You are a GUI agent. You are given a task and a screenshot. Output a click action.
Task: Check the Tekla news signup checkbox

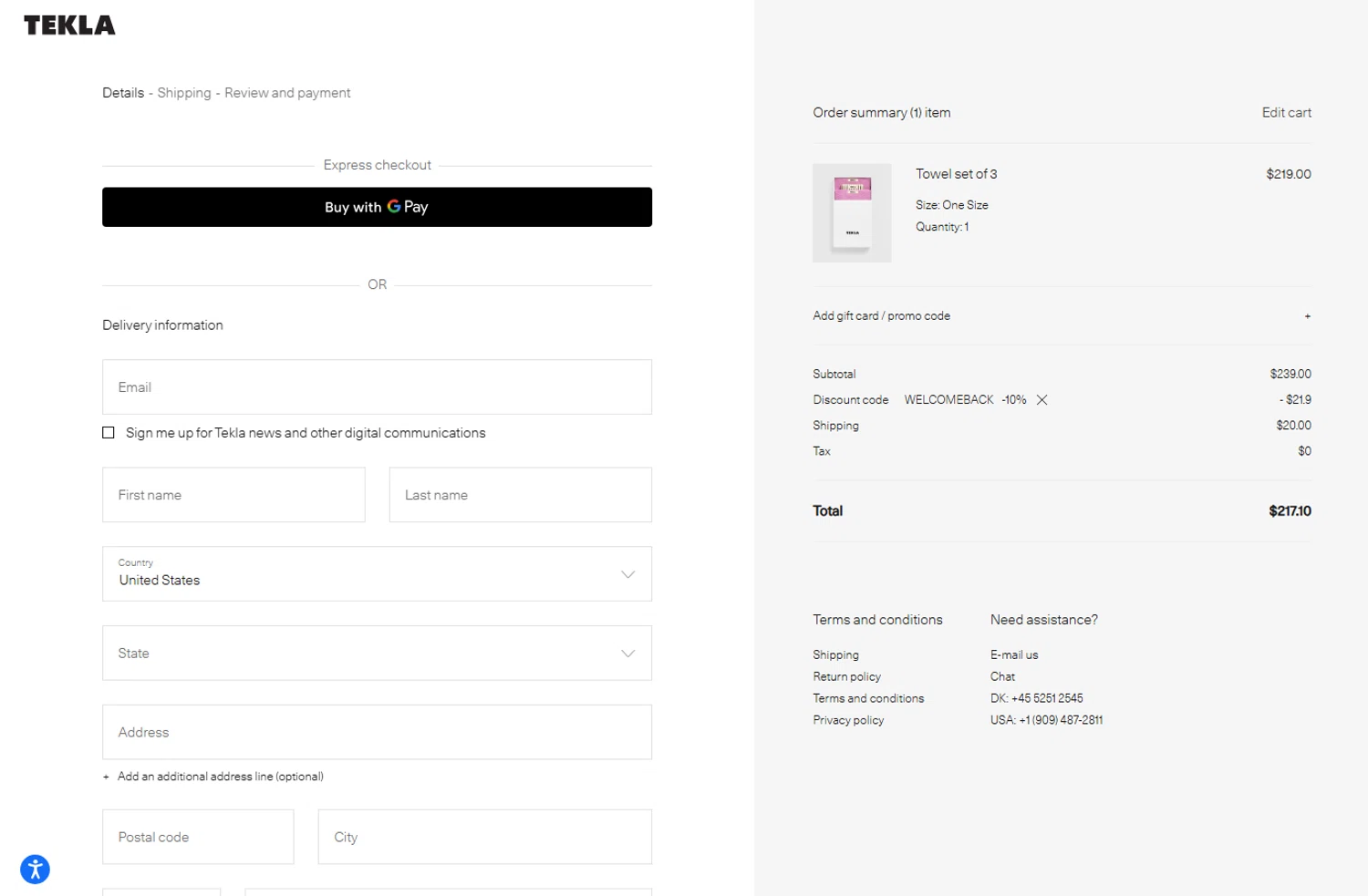coord(109,433)
